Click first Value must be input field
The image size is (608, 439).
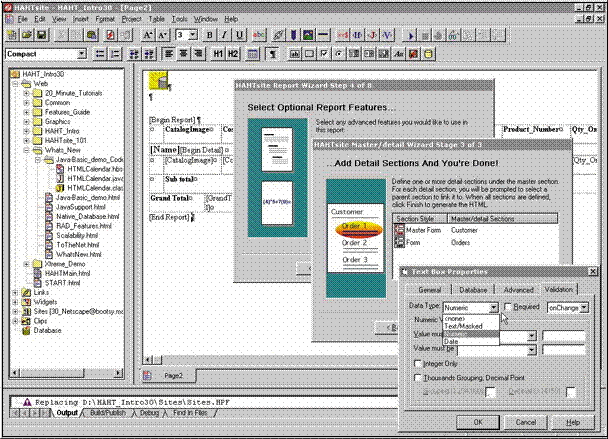coord(563,336)
